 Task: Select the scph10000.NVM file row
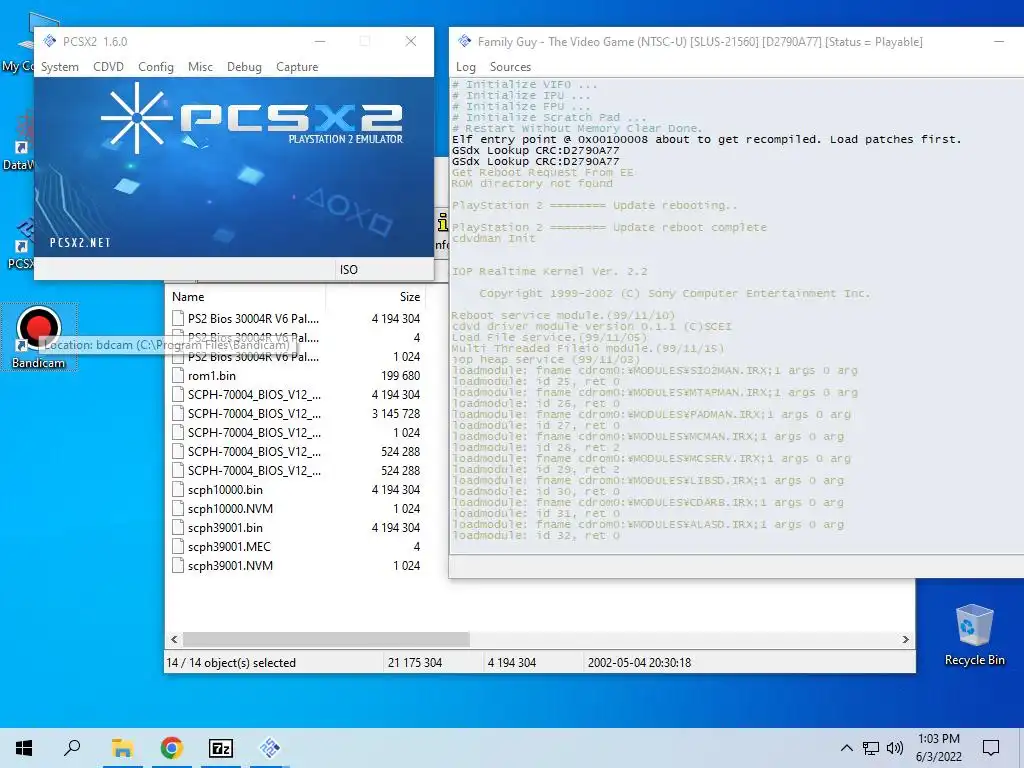[296, 508]
